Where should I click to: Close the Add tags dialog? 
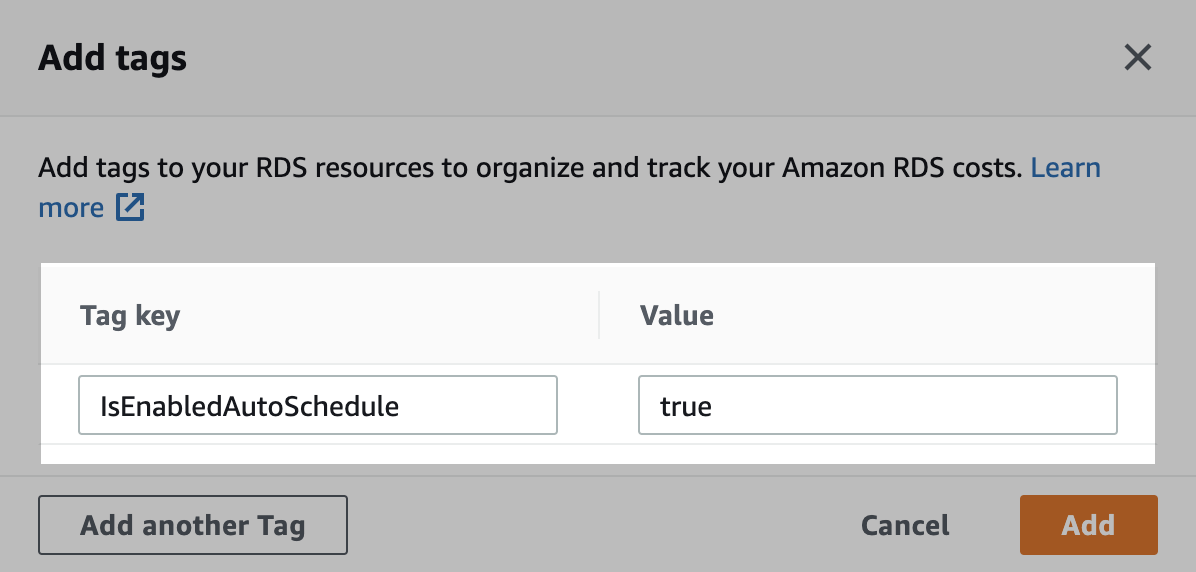[x=1137, y=58]
